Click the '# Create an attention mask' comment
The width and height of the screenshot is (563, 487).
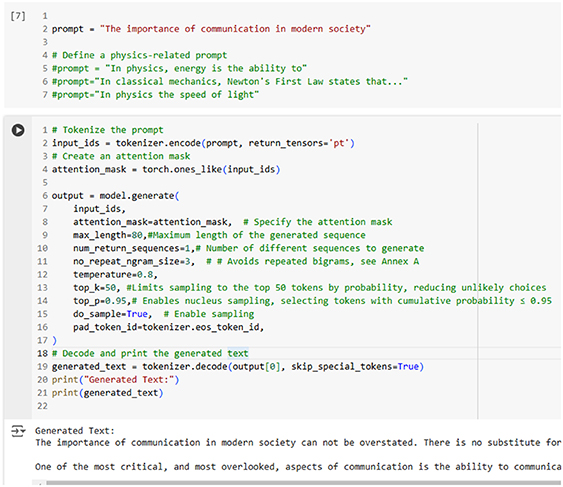point(121,156)
